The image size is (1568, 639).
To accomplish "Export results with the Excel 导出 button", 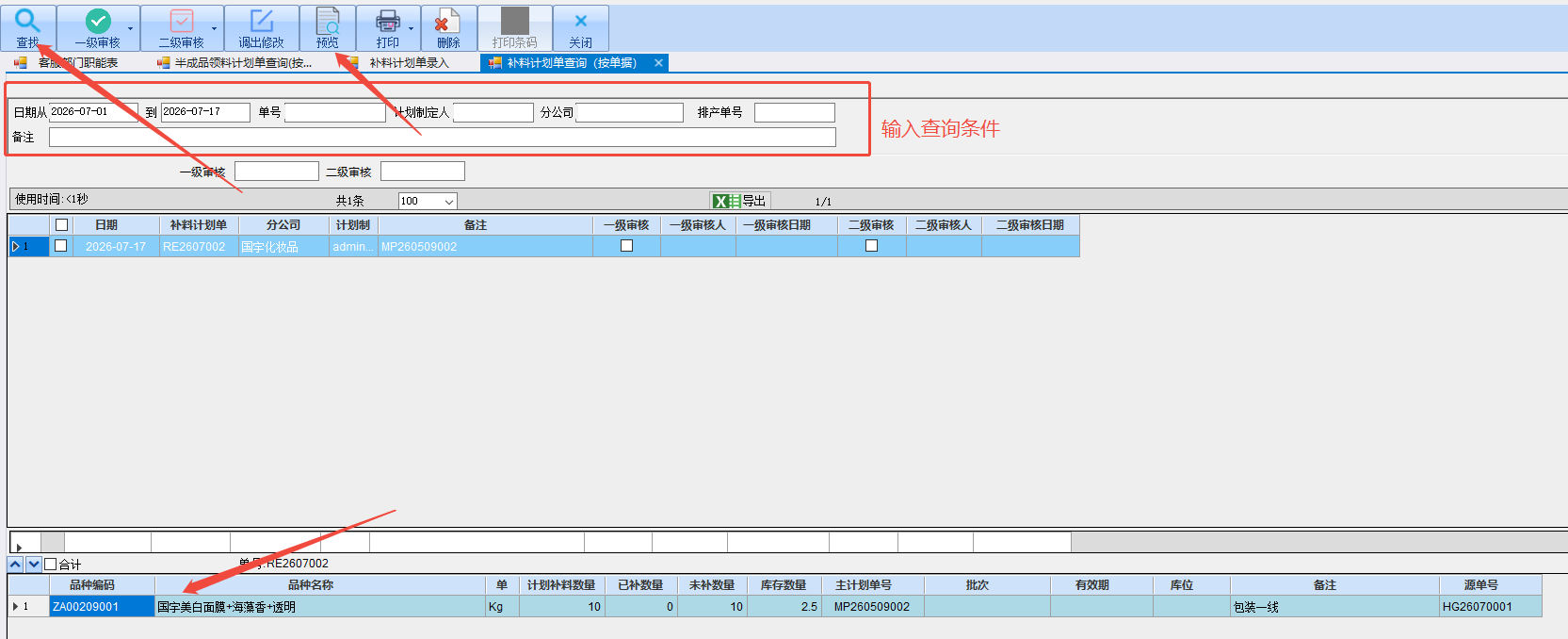I will click(x=740, y=201).
